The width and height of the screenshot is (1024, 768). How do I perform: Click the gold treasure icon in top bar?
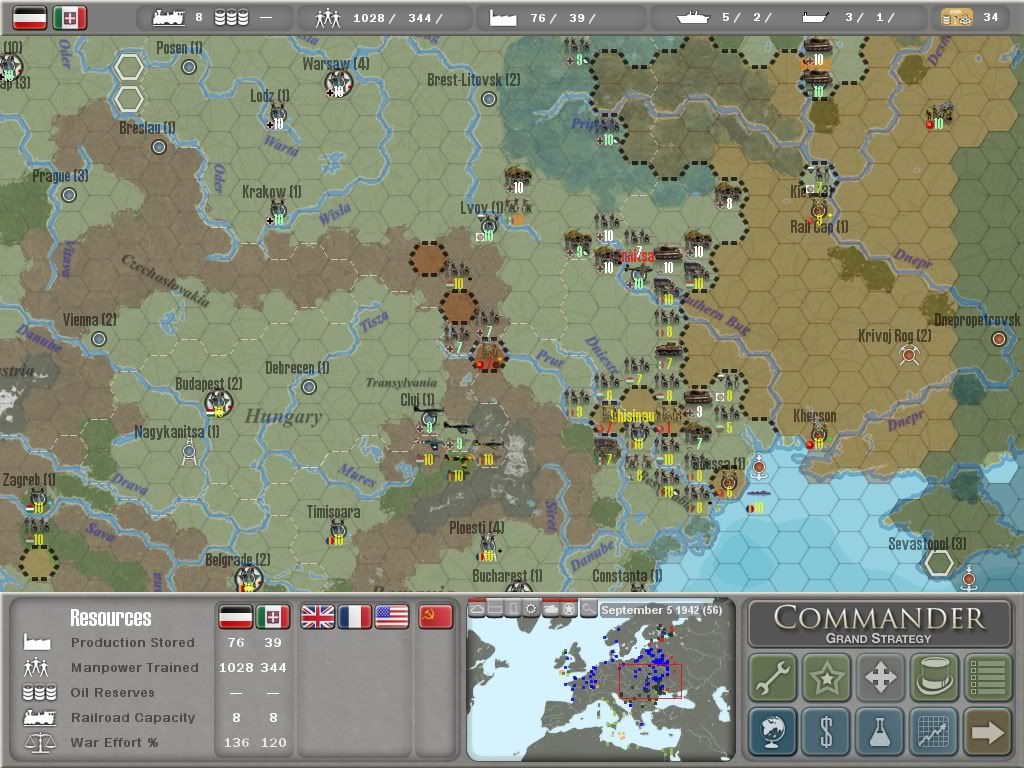pos(957,18)
